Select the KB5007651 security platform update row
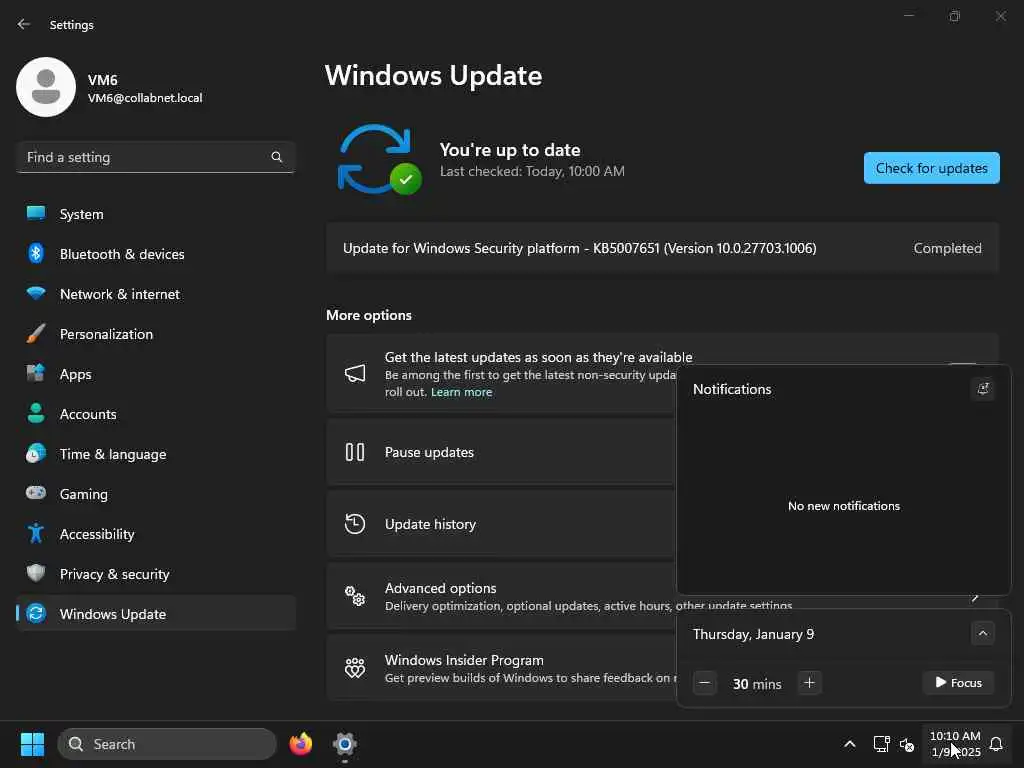This screenshot has height=768, width=1024. (662, 248)
